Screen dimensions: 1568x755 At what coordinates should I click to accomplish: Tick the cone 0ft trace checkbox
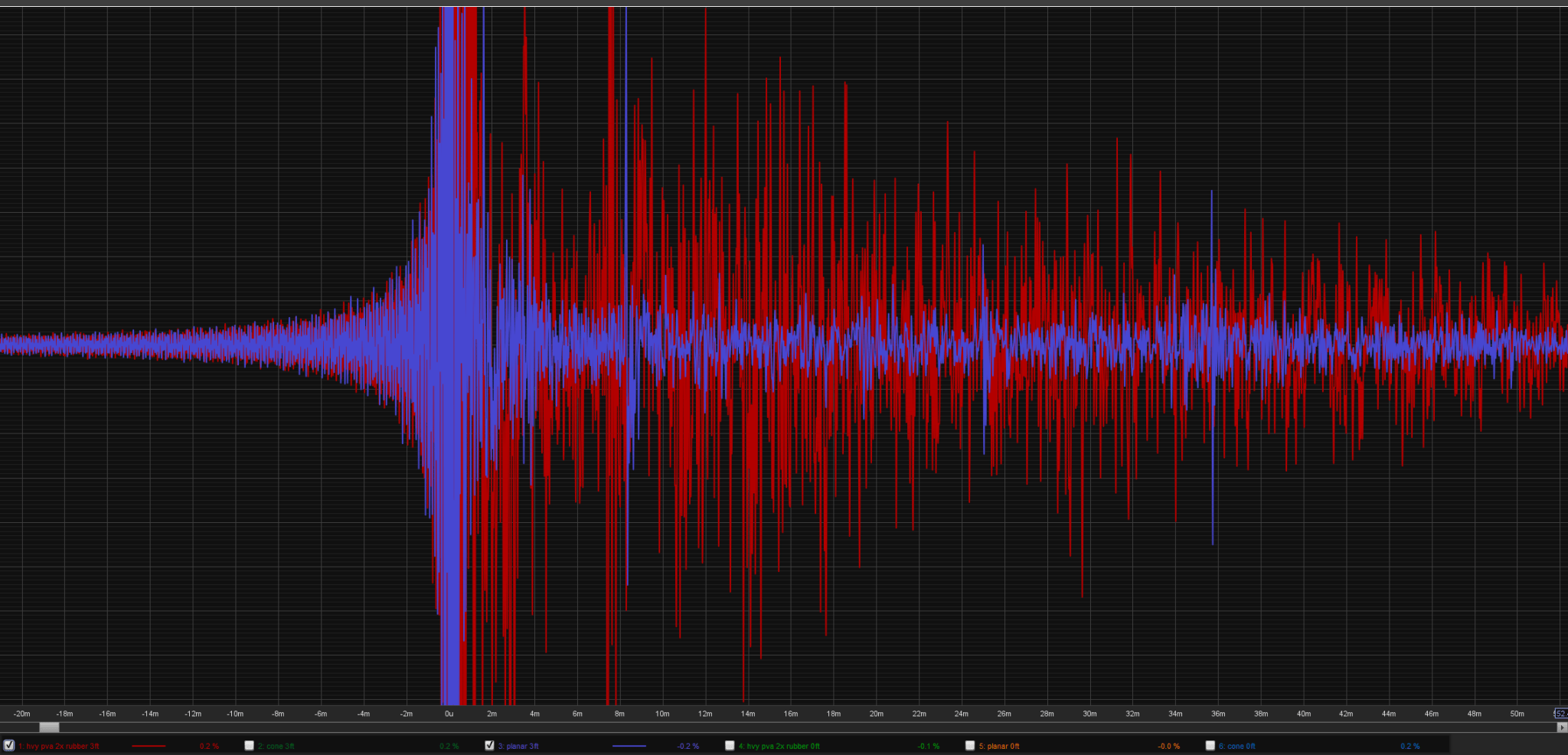(1210, 745)
